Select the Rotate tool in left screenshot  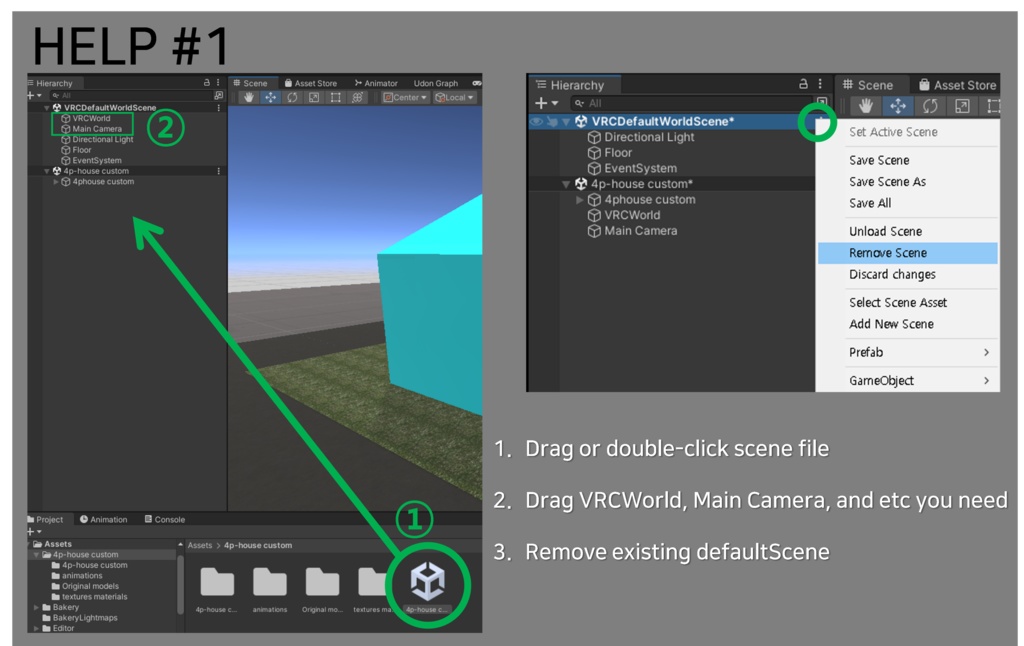click(x=292, y=97)
